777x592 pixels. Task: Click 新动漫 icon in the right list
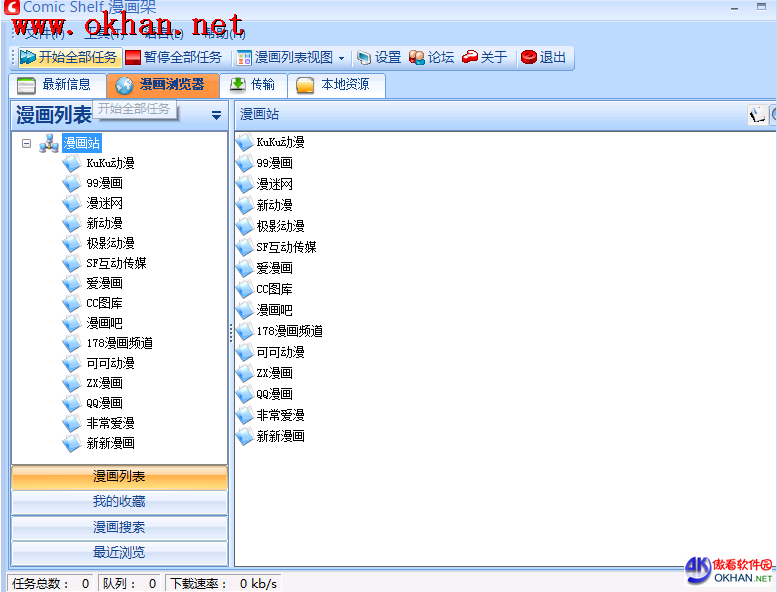[244, 205]
